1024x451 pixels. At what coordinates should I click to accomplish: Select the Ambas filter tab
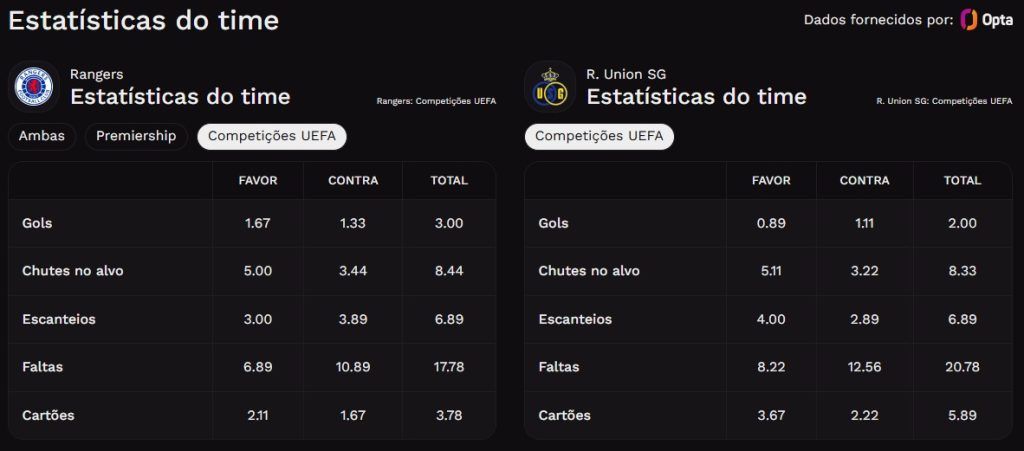[42, 136]
